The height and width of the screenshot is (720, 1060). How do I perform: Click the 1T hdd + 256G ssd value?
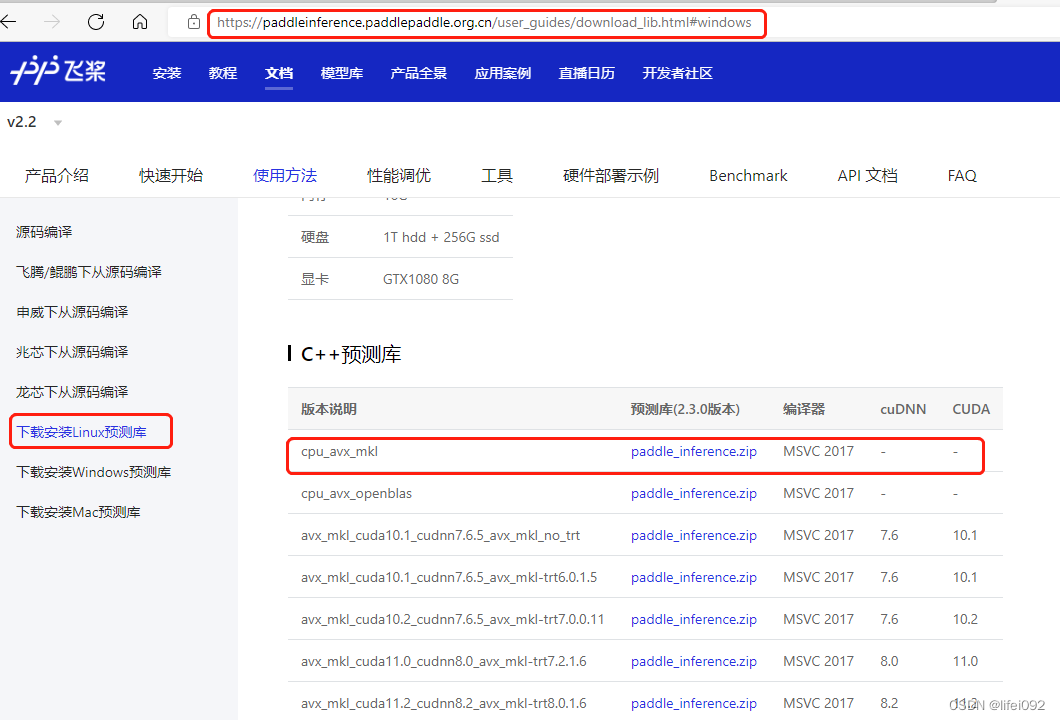pyautogui.click(x=441, y=237)
